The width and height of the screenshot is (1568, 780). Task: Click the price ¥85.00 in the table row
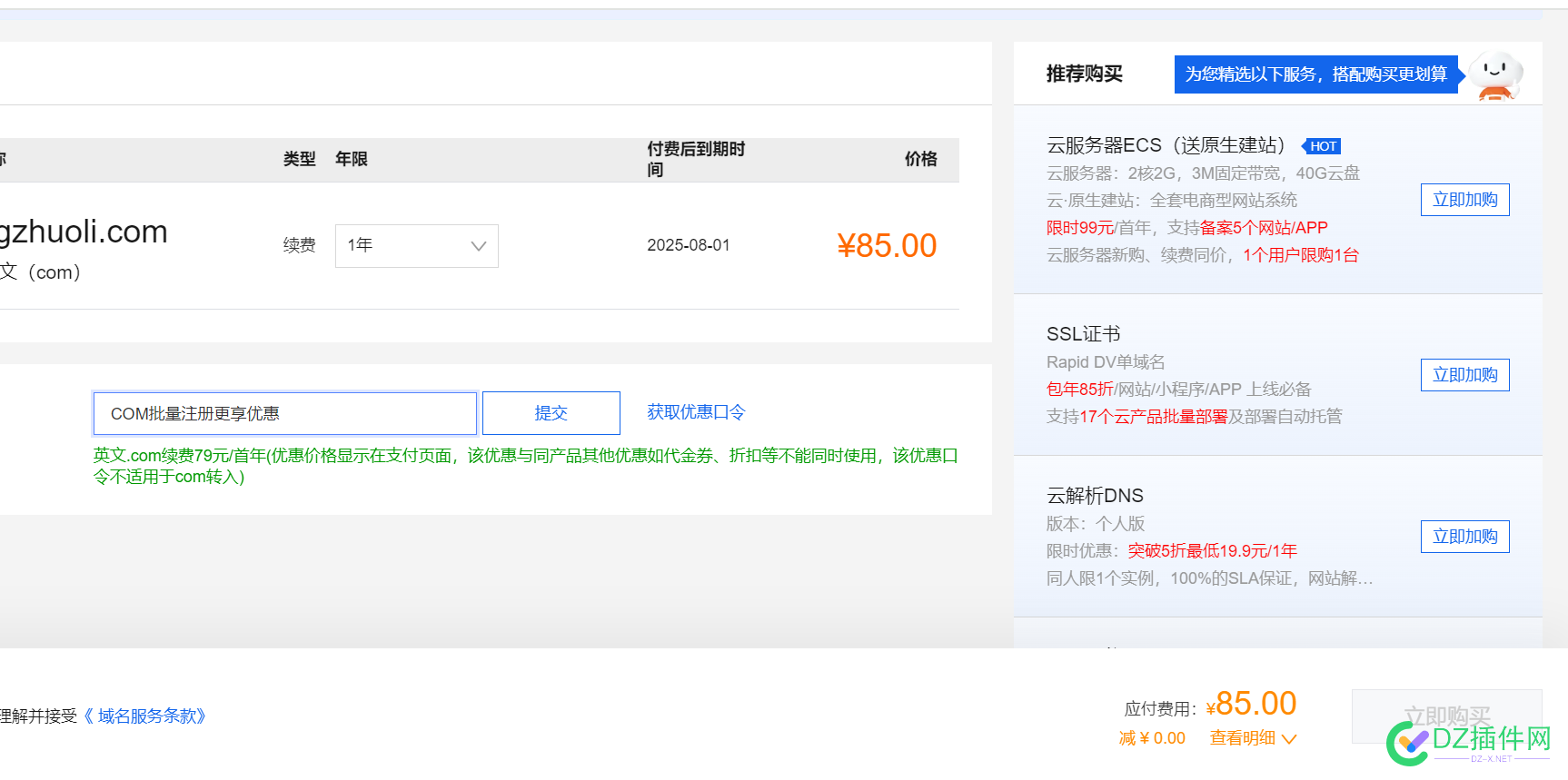pyautogui.click(x=887, y=246)
